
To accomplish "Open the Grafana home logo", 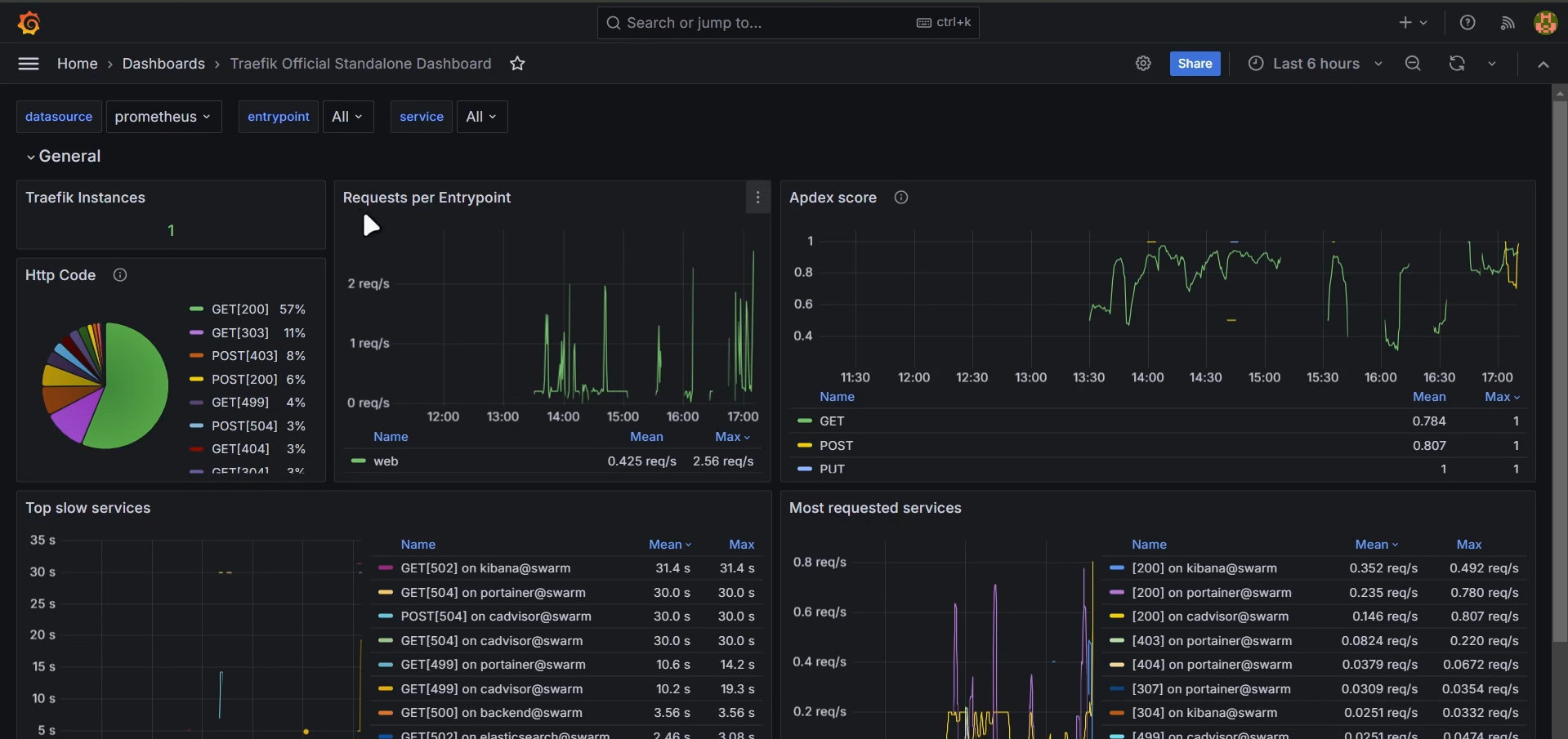I will click(x=29, y=23).
